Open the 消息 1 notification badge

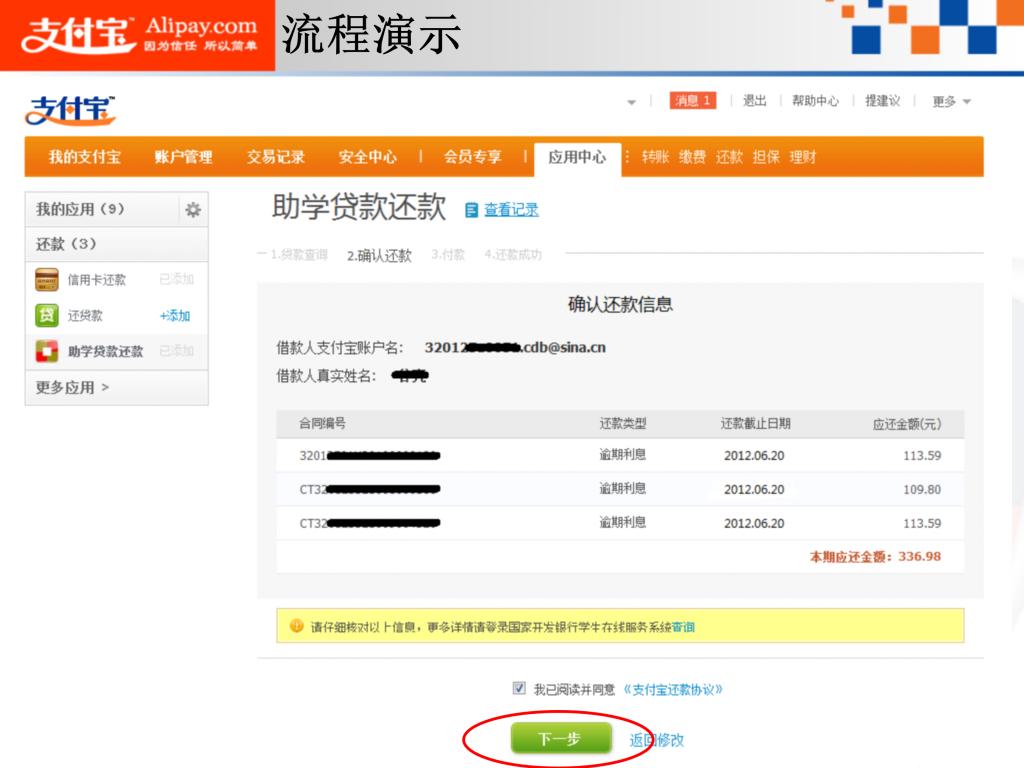point(692,101)
